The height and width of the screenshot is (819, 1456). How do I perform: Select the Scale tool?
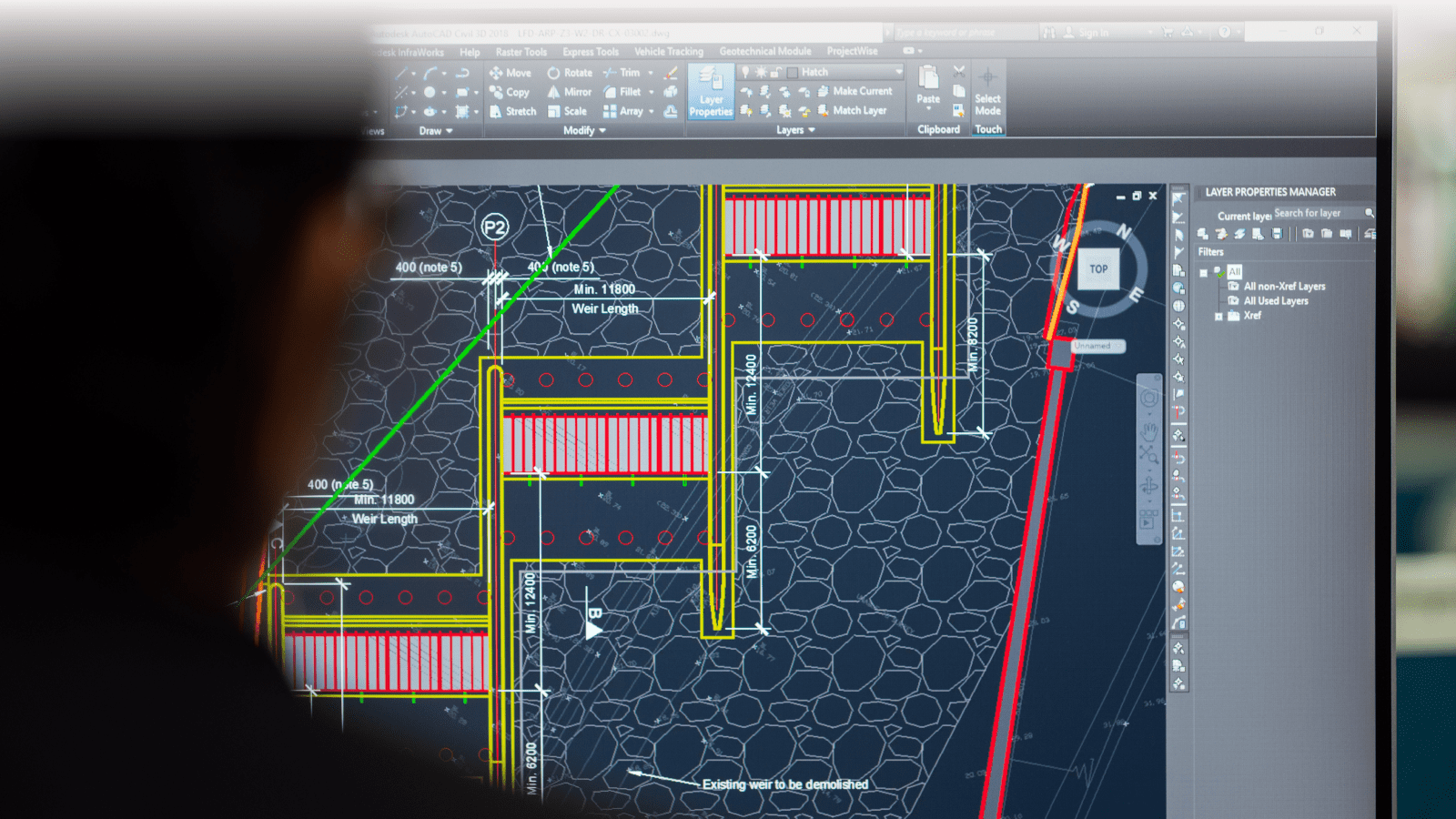pyautogui.click(x=568, y=111)
